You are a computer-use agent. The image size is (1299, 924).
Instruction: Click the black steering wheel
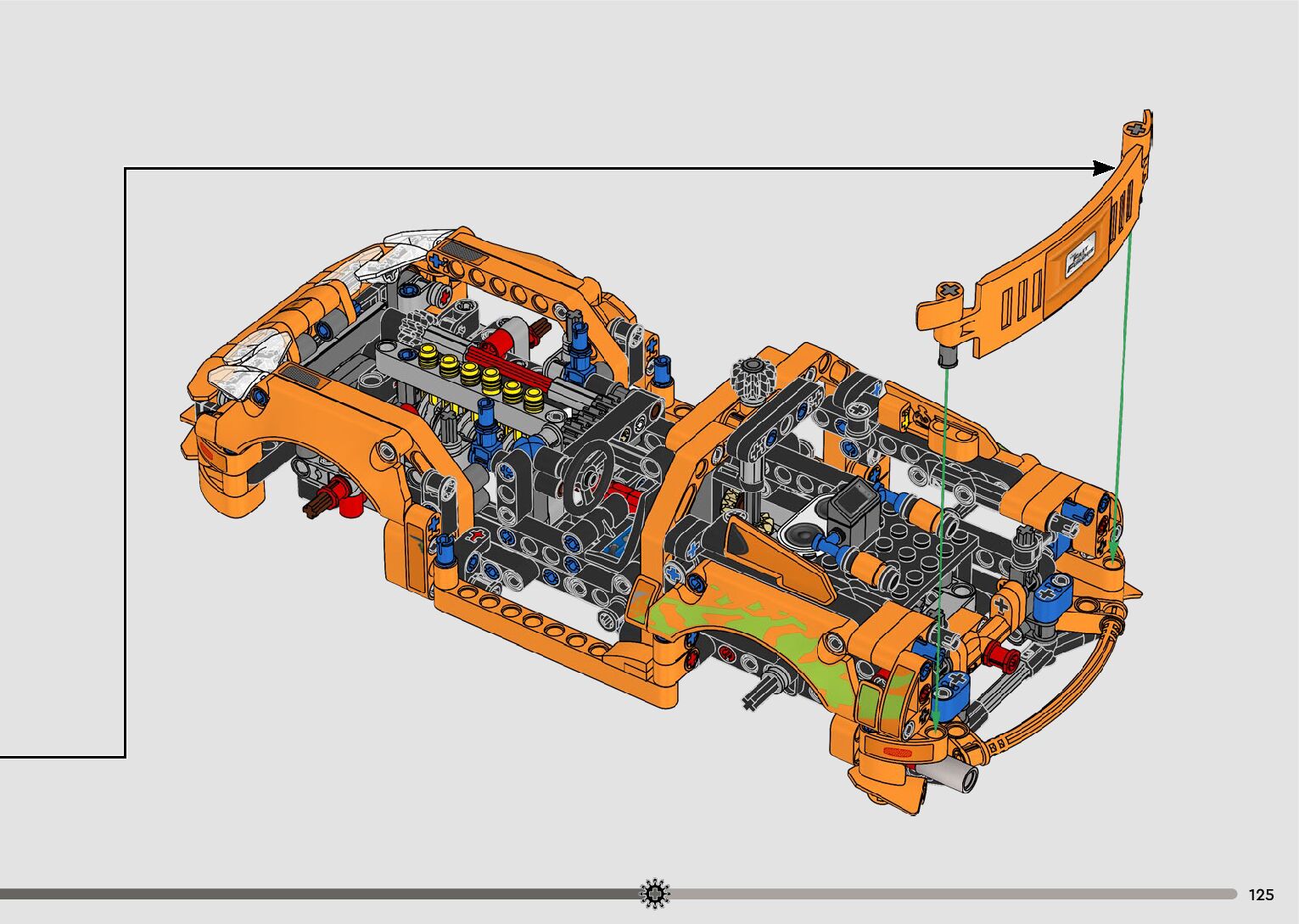tap(591, 468)
